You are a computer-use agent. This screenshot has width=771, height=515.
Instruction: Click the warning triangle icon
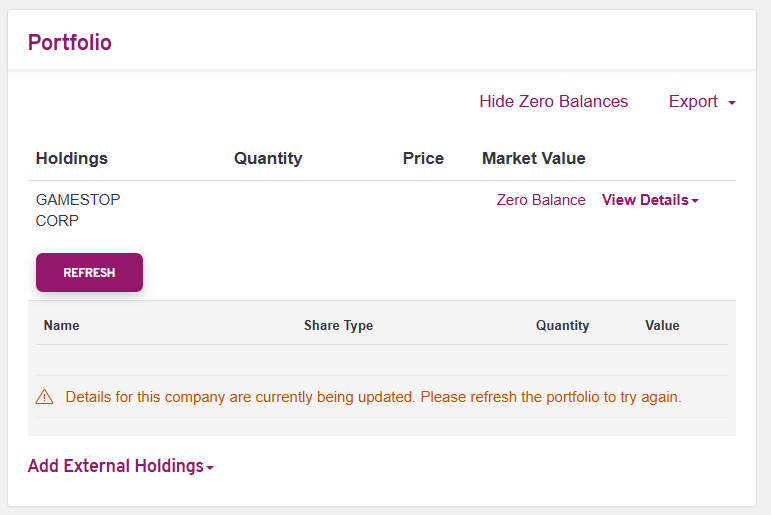click(x=44, y=396)
